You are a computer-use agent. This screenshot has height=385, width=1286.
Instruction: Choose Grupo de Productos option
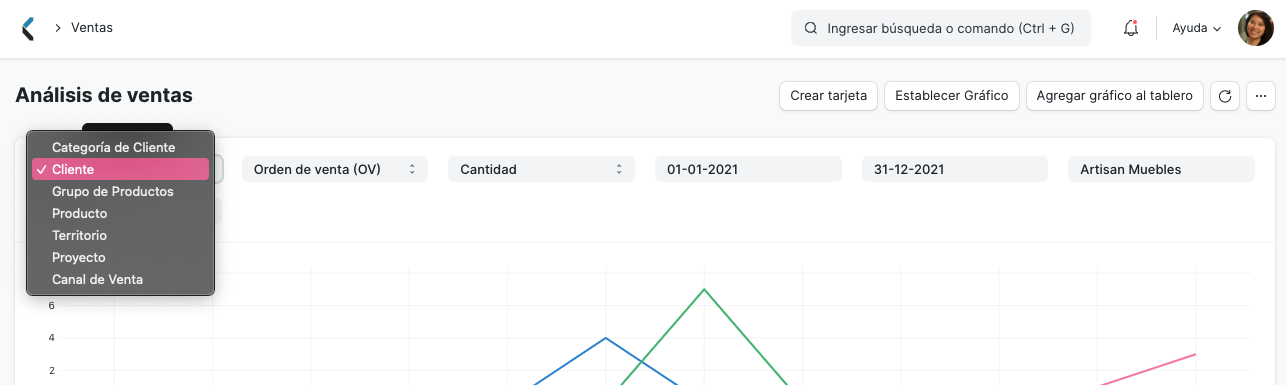(x=120, y=191)
